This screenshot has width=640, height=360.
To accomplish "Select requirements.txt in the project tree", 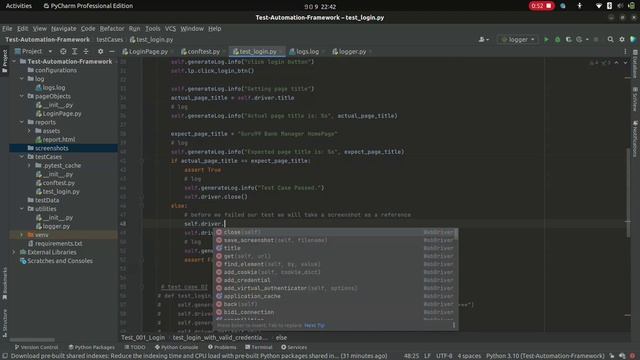I will tap(55, 243).
